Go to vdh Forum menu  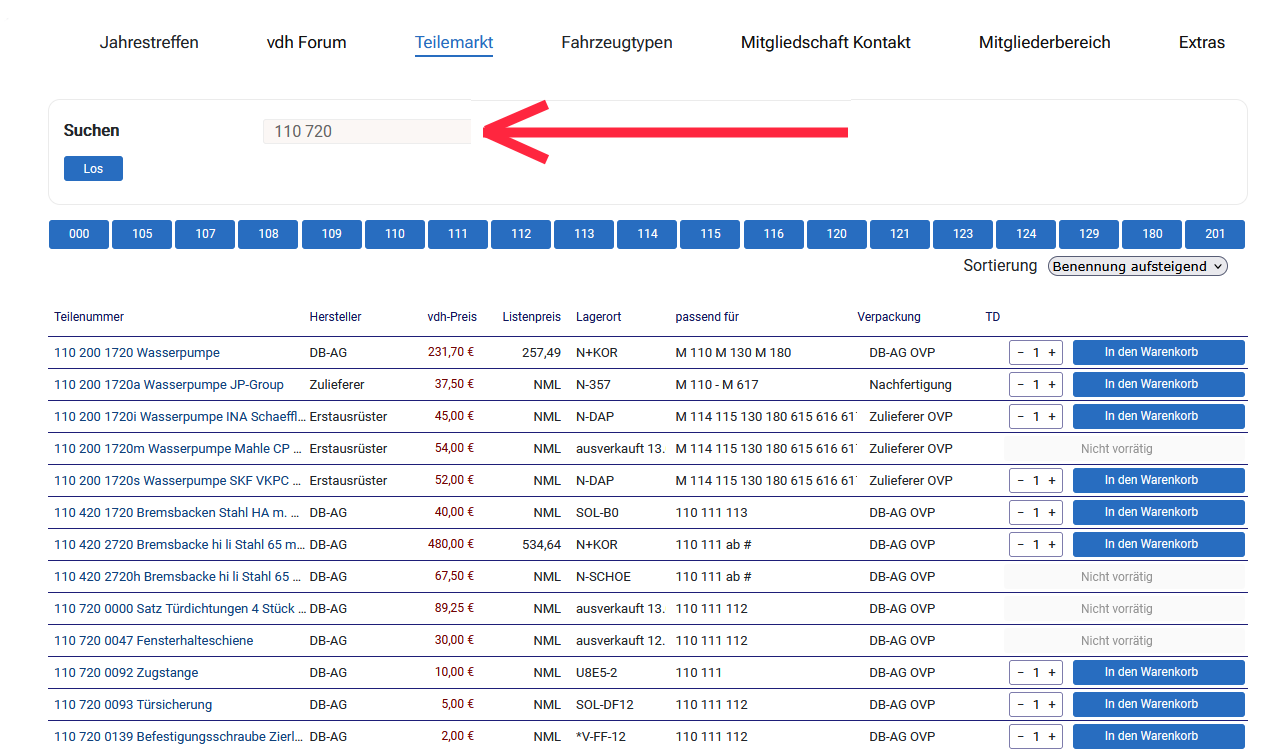click(x=306, y=42)
